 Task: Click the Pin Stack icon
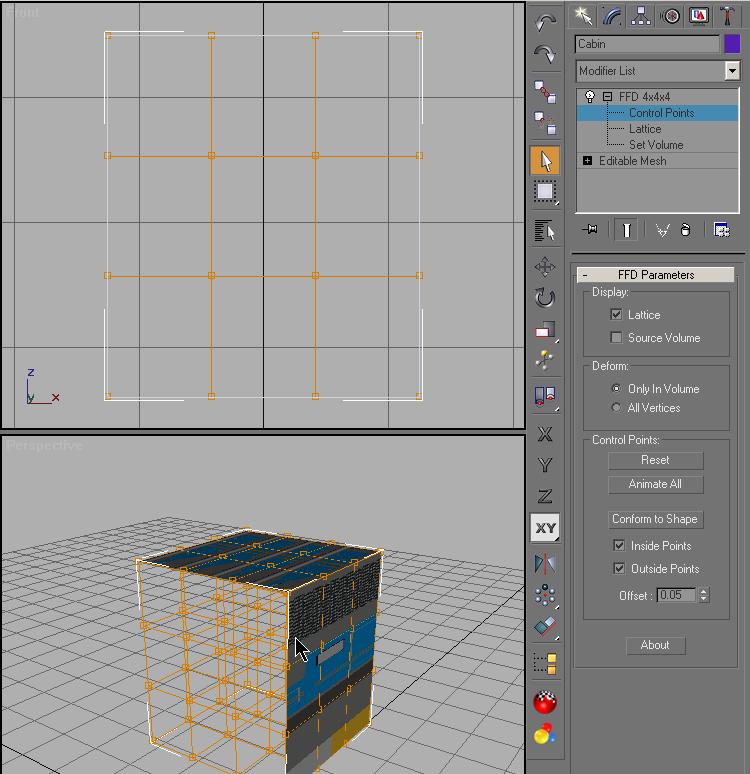click(x=590, y=230)
